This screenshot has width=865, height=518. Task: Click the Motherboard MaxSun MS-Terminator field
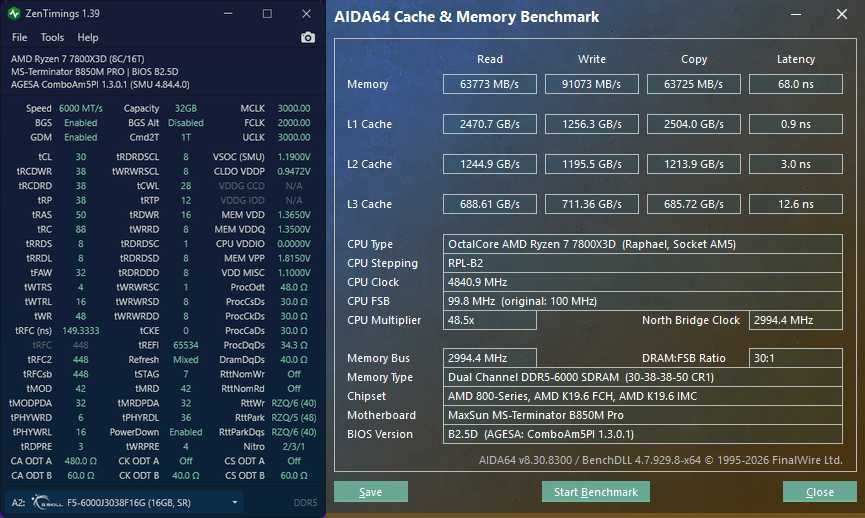(643, 415)
